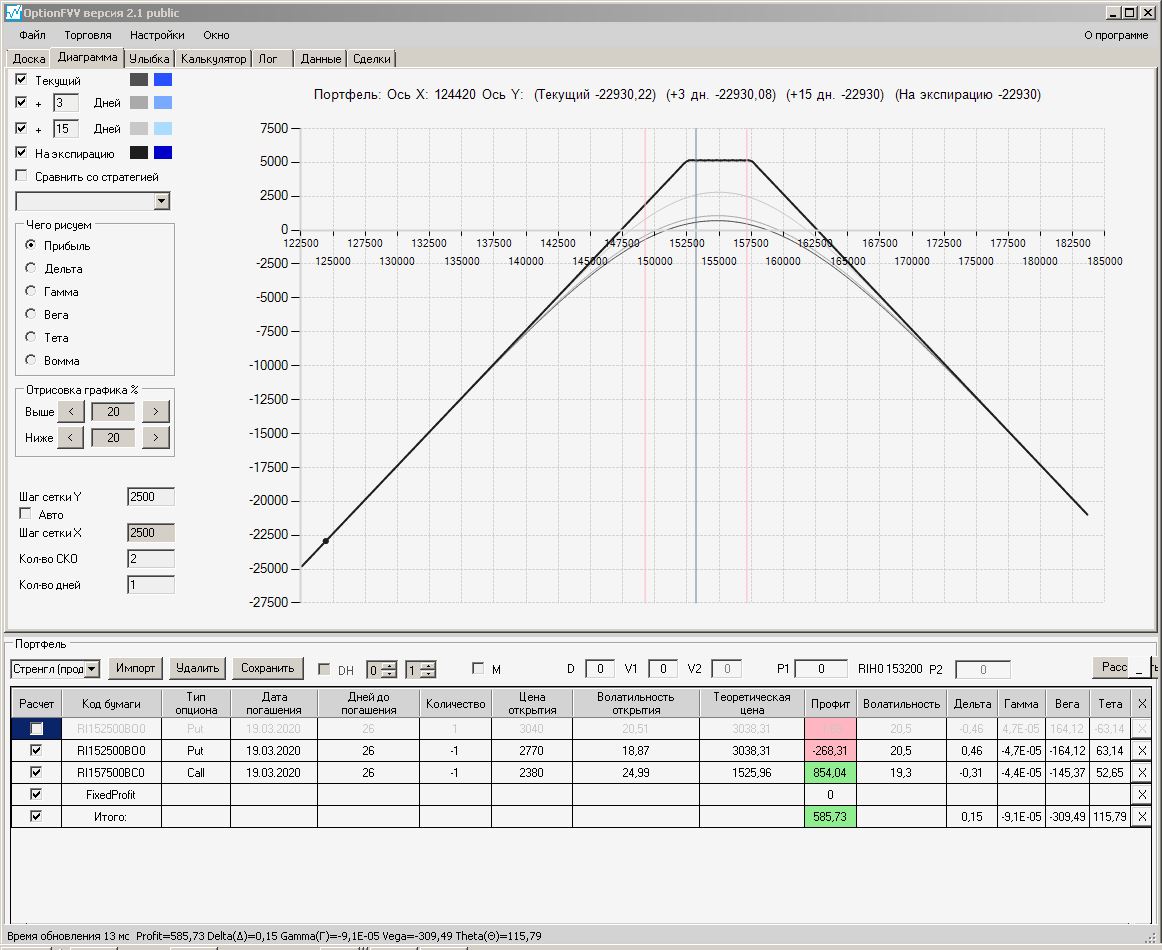This screenshot has height=950, width=1162.
Task: Enable Сравнить со стратегией checkbox
Action: click(22, 176)
